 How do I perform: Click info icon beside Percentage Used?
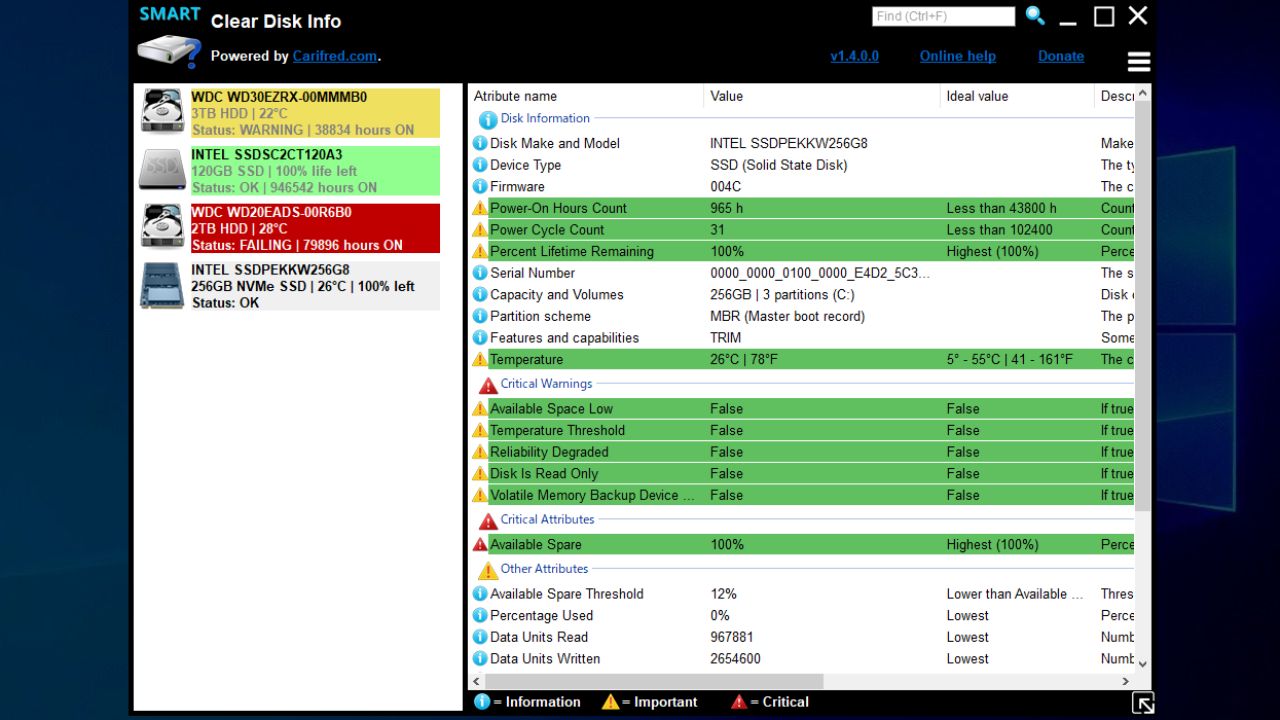(x=480, y=615)
